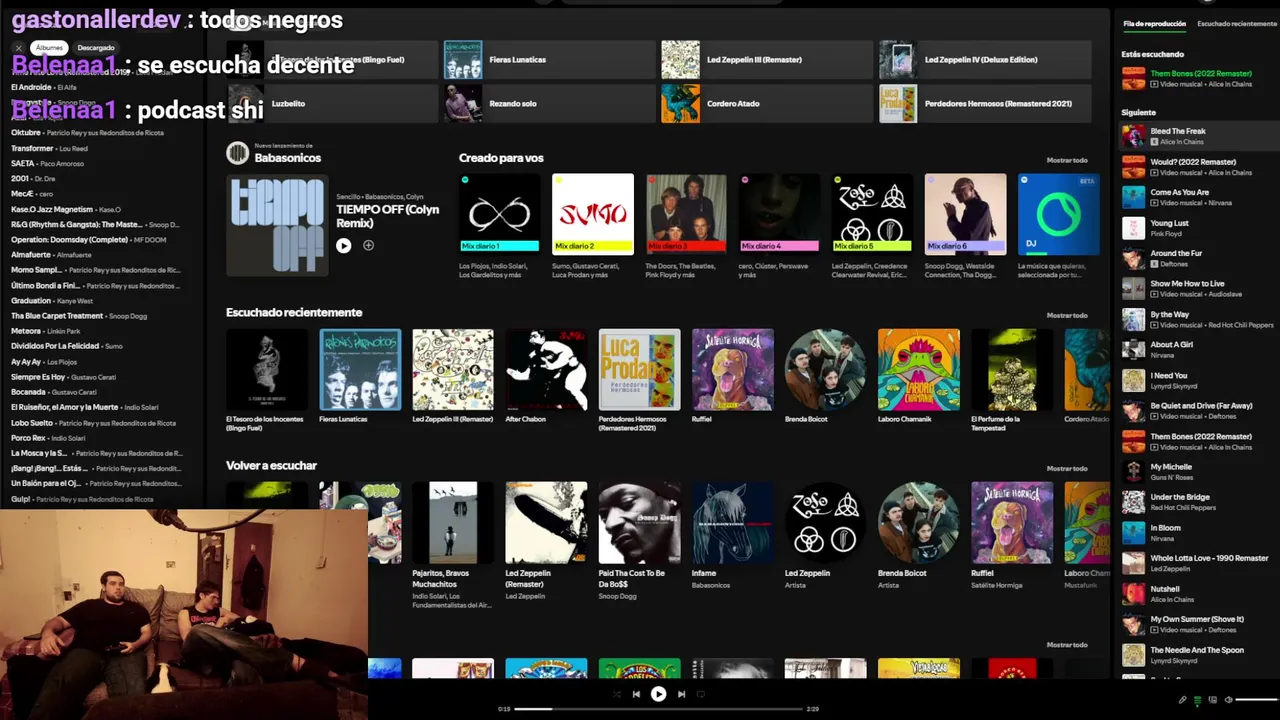This screenshot has width=1280, height=720.
Task: Open Mix diario 6 playlist
Action: tap(965, 214)
